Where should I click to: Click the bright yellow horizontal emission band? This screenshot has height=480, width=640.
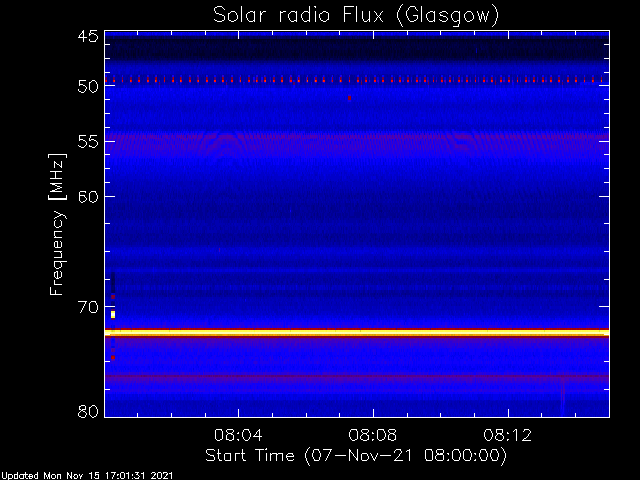click(x=357, y=333)
